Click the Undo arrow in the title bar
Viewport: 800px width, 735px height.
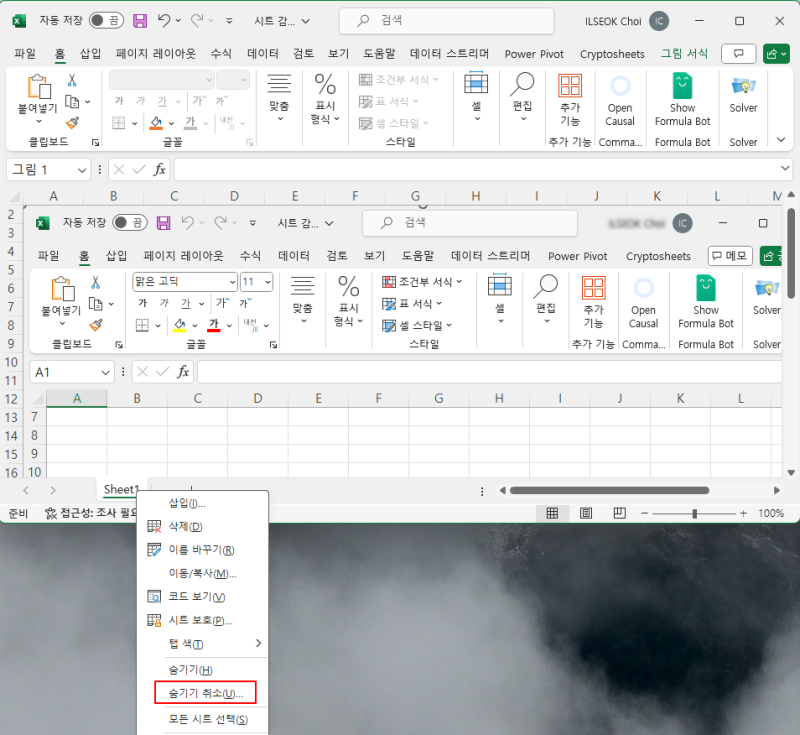click(164, 20)
